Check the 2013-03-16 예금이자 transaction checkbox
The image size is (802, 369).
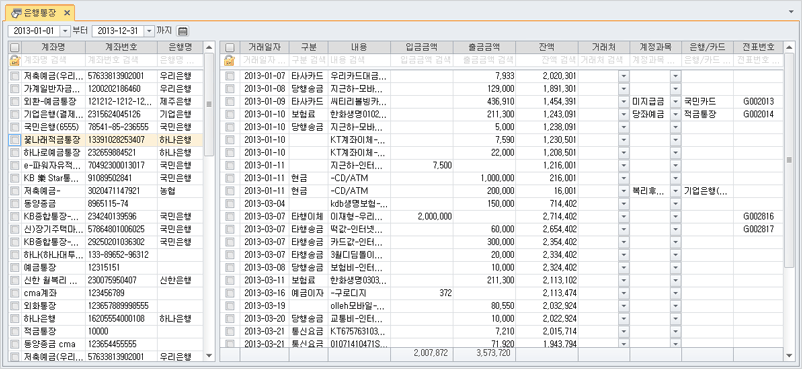(x=230, y=293)
